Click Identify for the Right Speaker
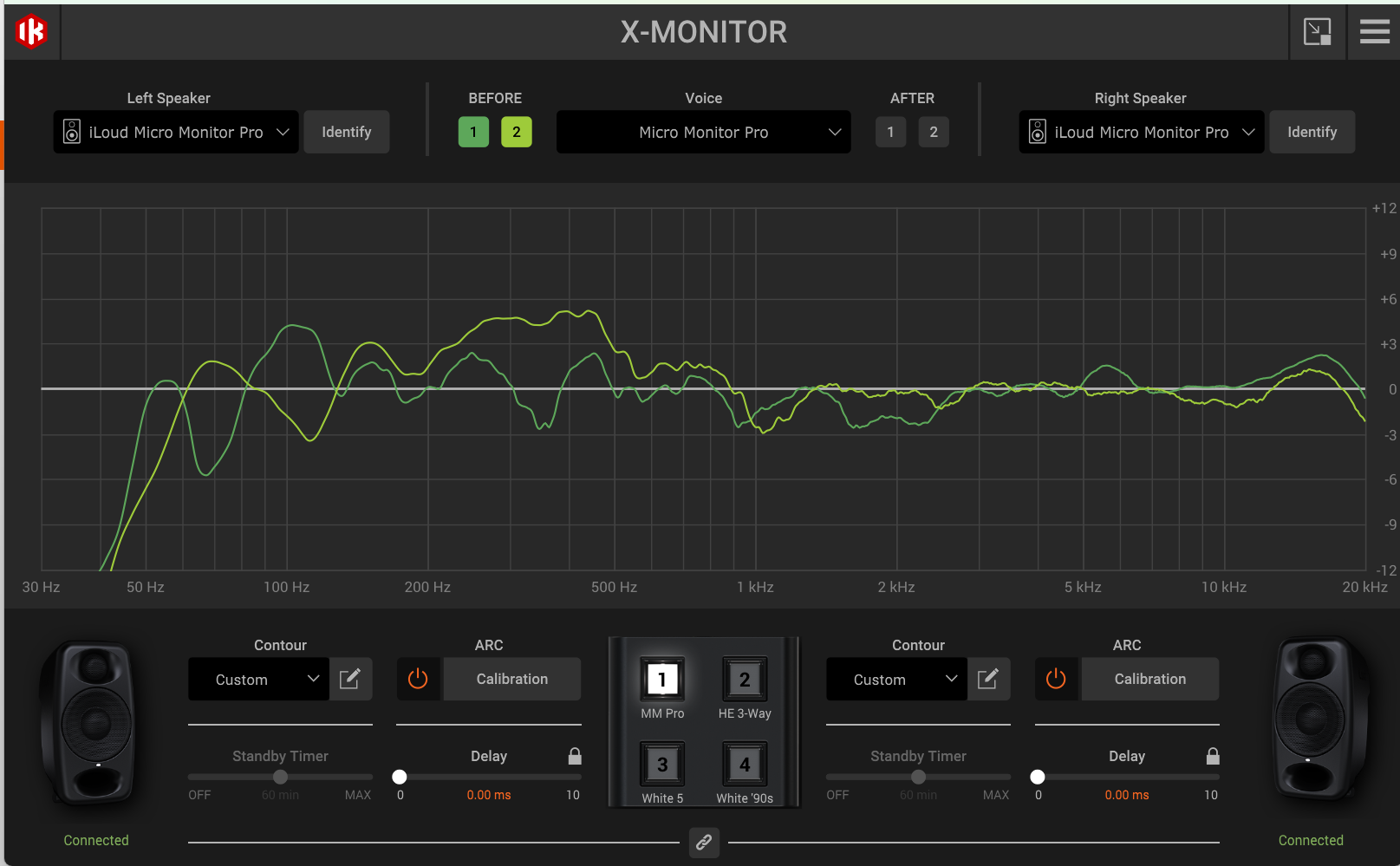Viewport: 1400px width, 866px height. click(1312, 132)
